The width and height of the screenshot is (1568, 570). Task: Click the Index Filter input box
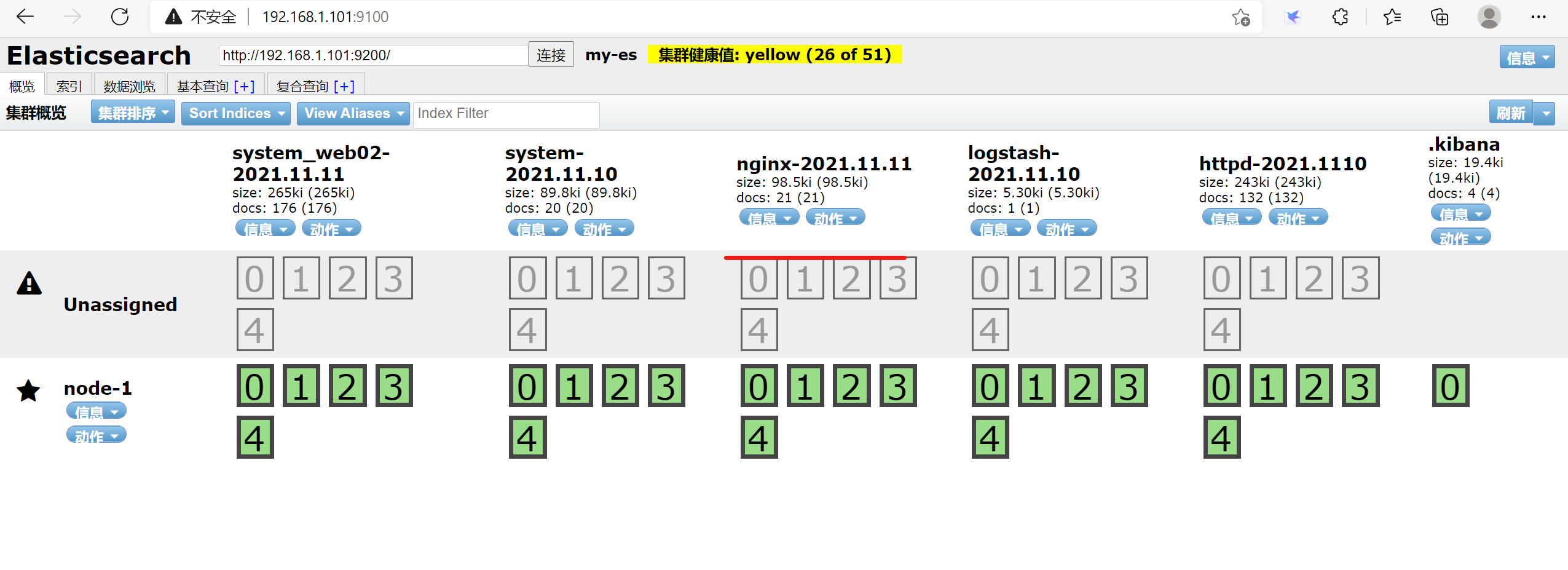pos(506,114)
